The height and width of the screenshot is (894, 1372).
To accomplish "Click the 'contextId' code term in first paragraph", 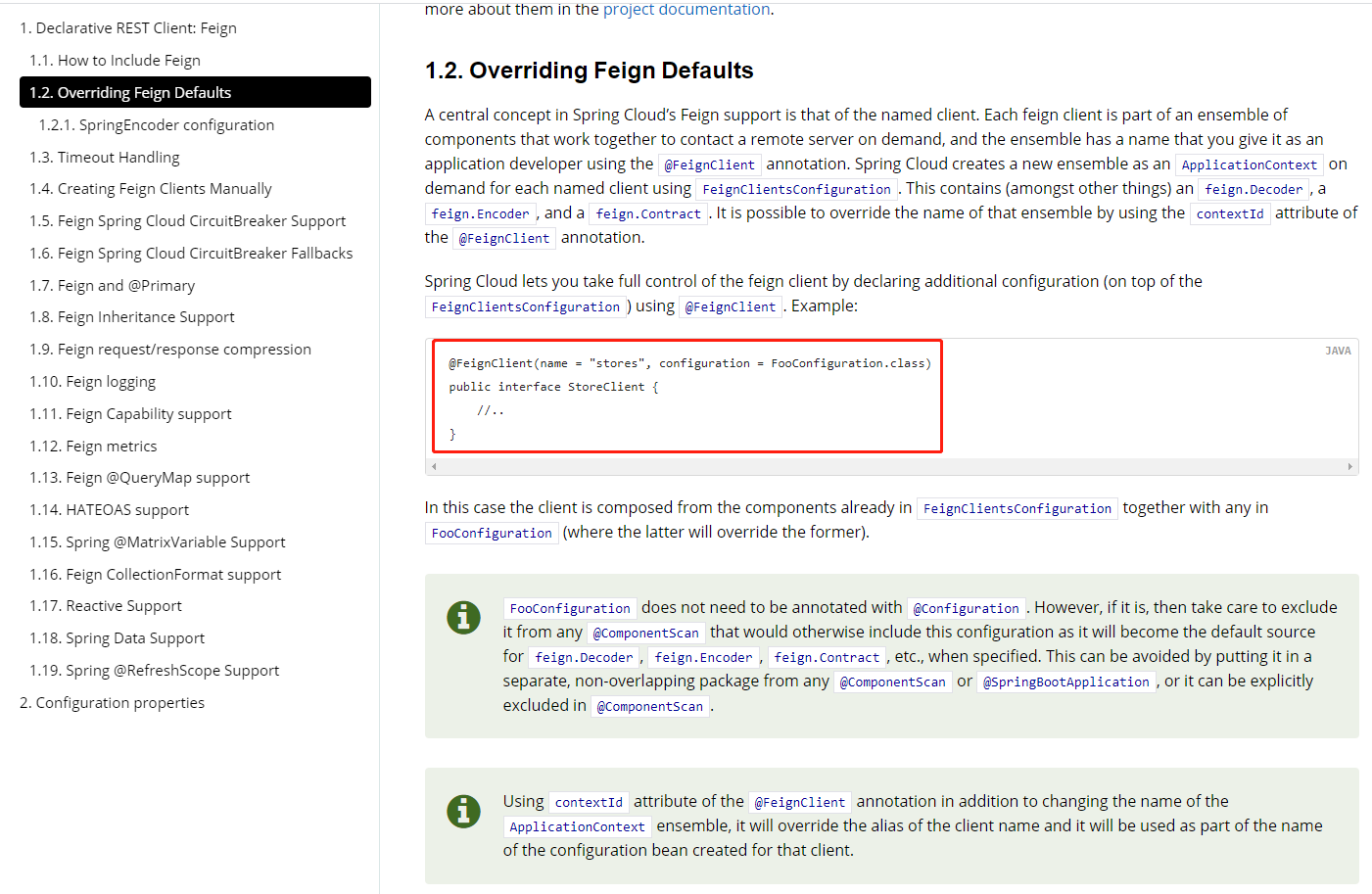I will [1230, 213].
